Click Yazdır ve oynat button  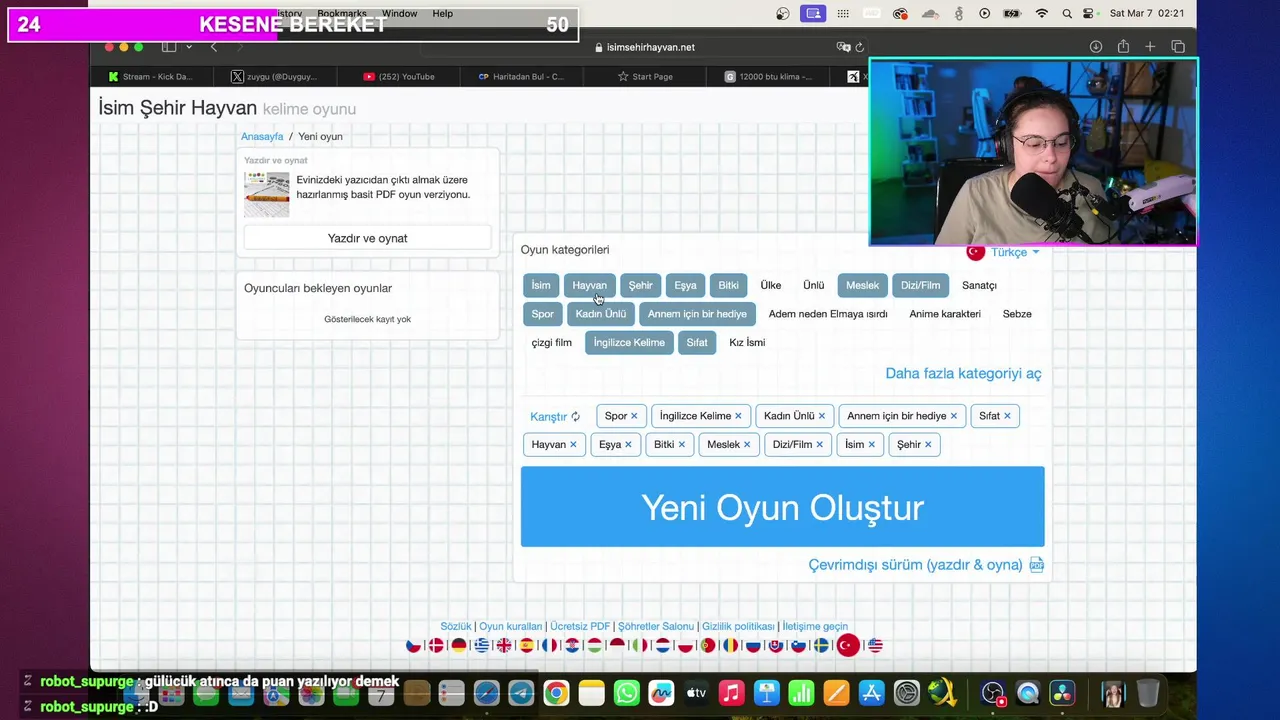367,238
